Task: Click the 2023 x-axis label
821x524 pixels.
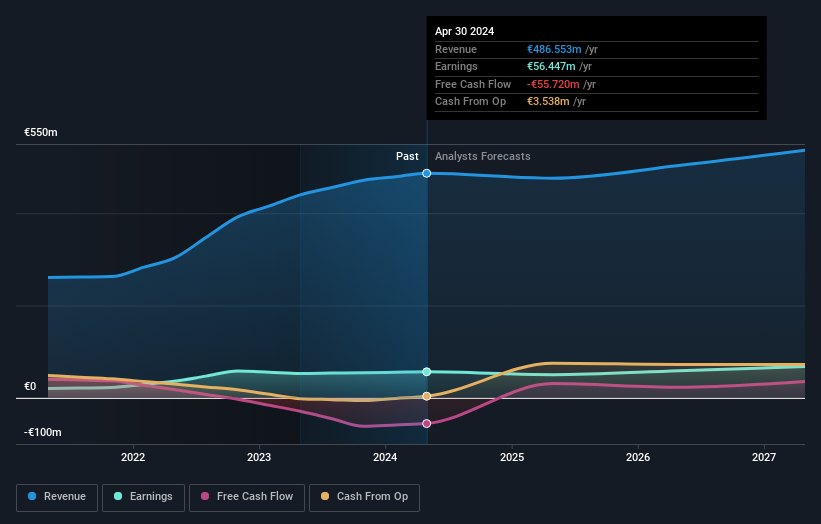Action: click(x=259, y=458)
